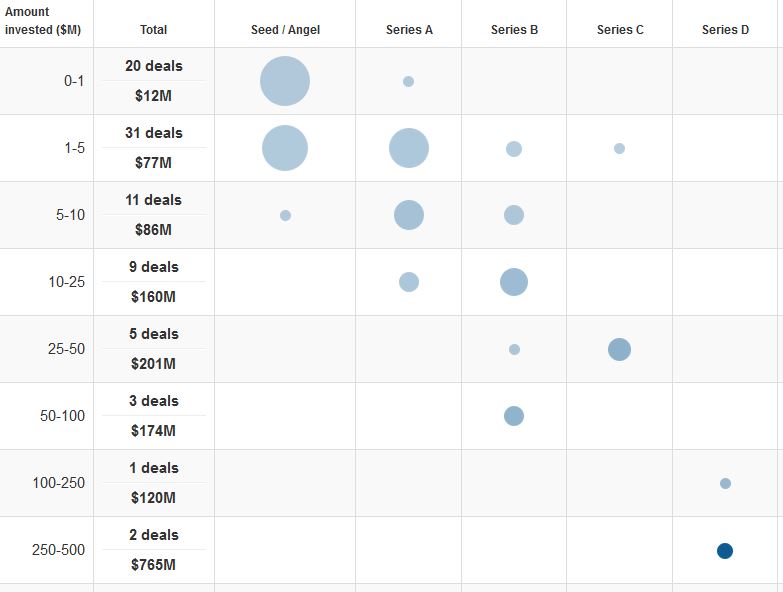The width and height of the screenshot is (783, 592).
Task: Click the Series B column header
Action: point(514,29)
